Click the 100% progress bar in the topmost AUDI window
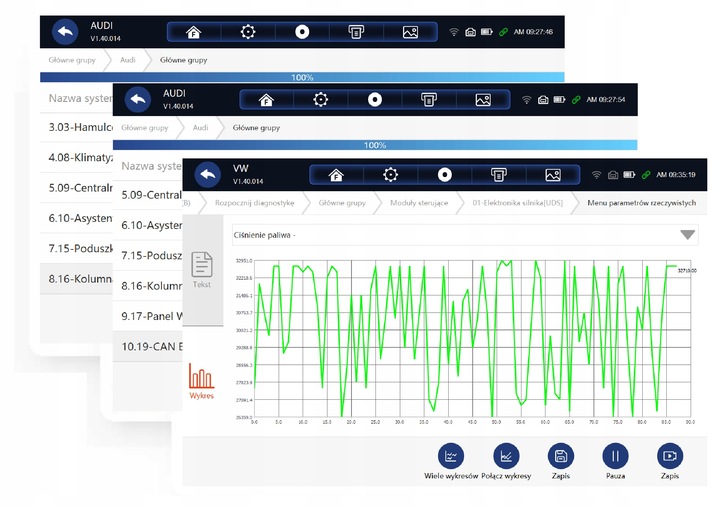The height and width of the screenshot is (508, 720). click(x=302, y=77)
